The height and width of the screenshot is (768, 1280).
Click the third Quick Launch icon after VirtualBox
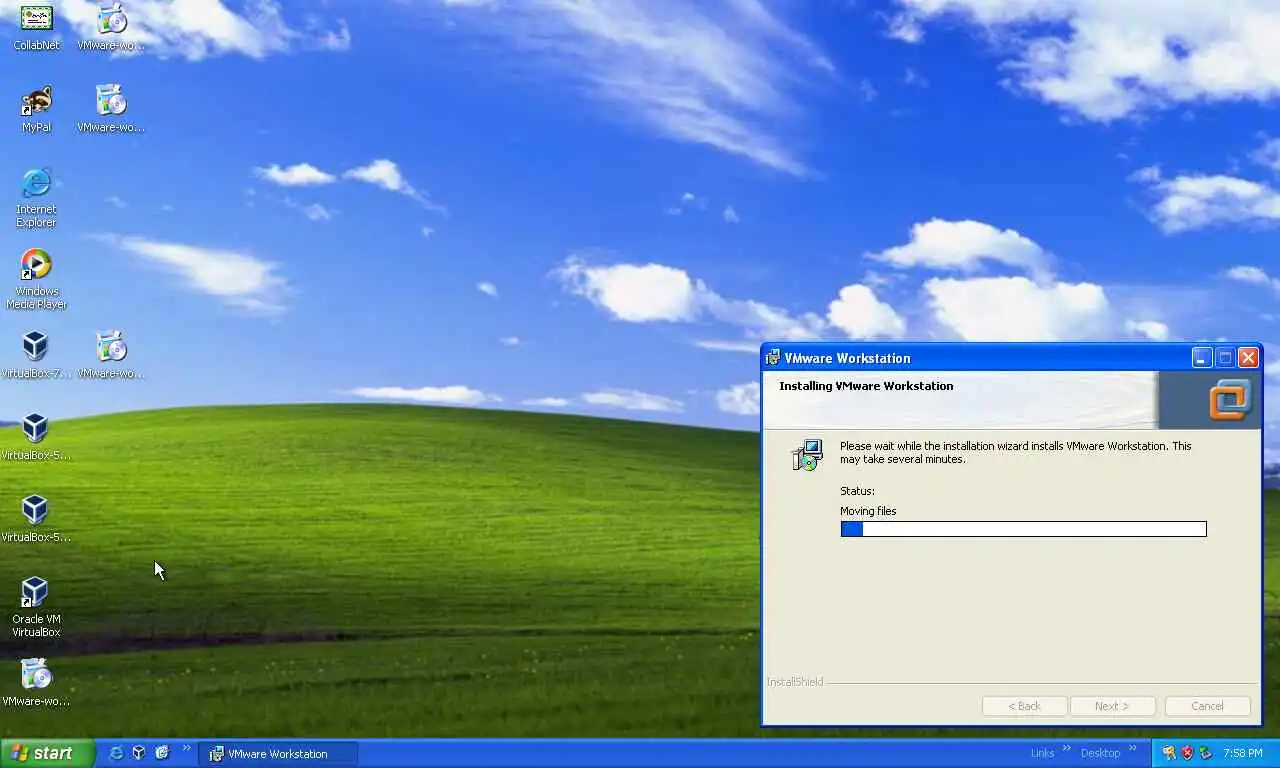pos(162,753)
